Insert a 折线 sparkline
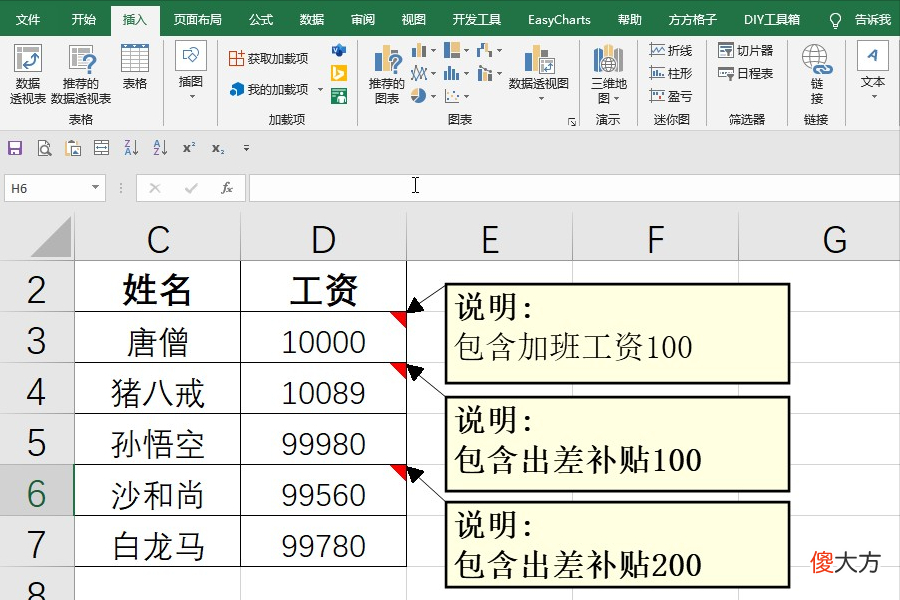 click(670, 51)
